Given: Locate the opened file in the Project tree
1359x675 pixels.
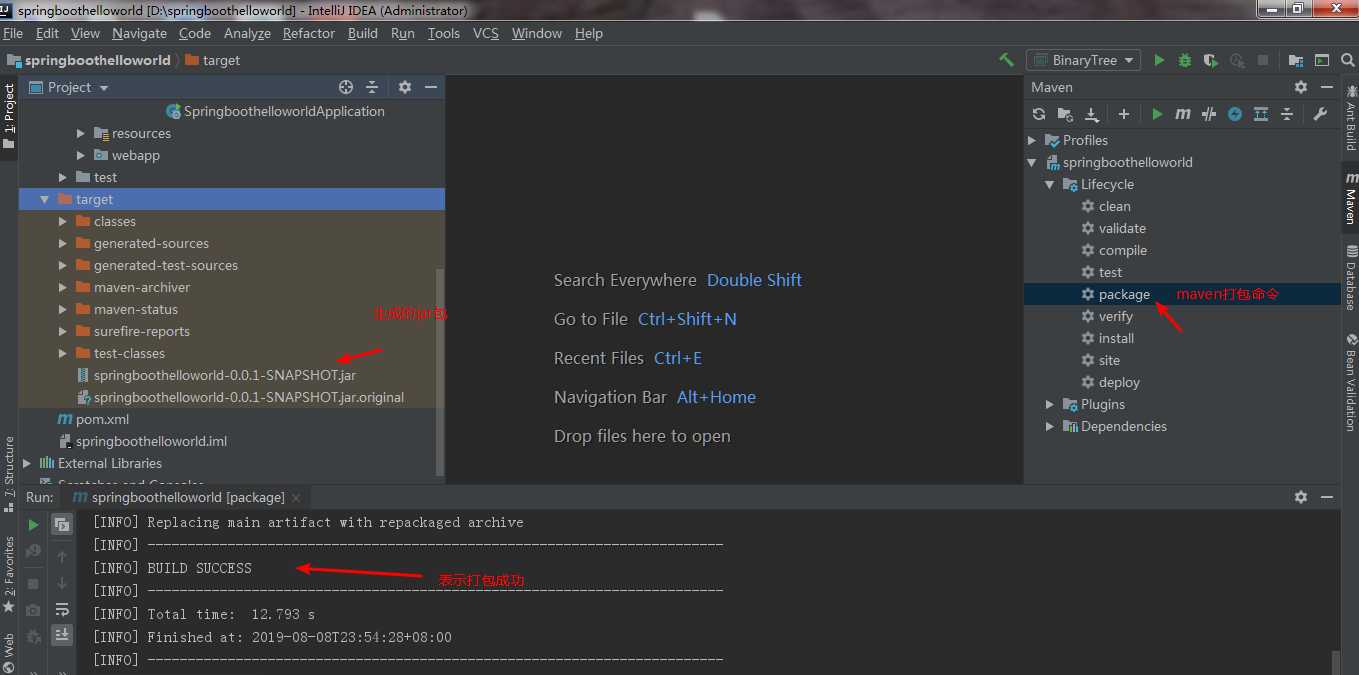Looking at the screenshot, I should tap(346, 87).
